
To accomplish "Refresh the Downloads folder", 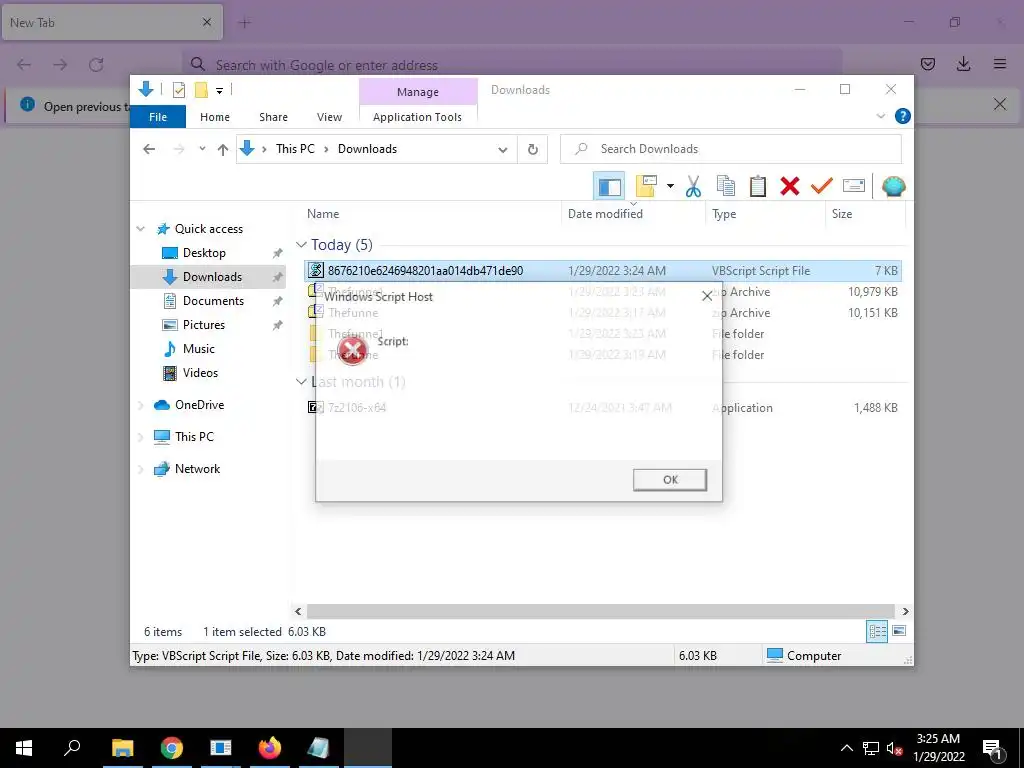I will [533, 150].
